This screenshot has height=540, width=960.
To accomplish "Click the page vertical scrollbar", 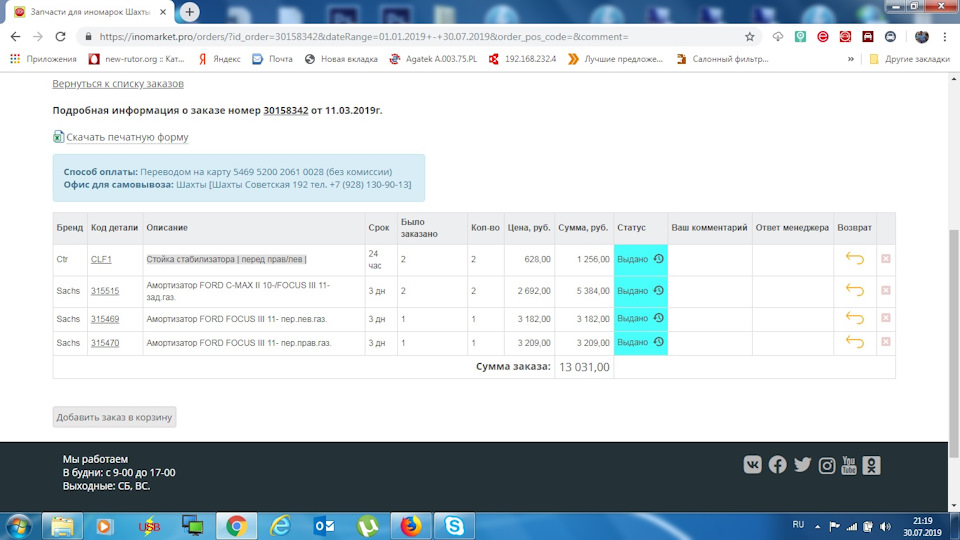I will click(954, 343).
